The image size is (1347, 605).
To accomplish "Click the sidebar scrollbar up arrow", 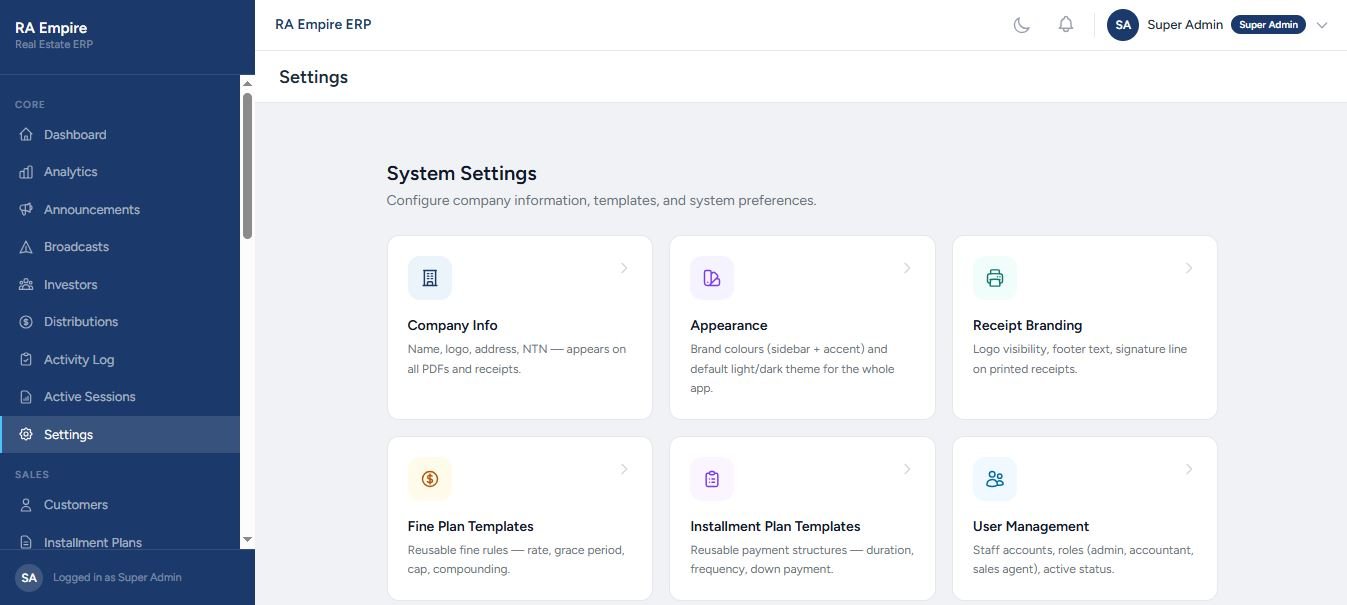I will (247, 84).
